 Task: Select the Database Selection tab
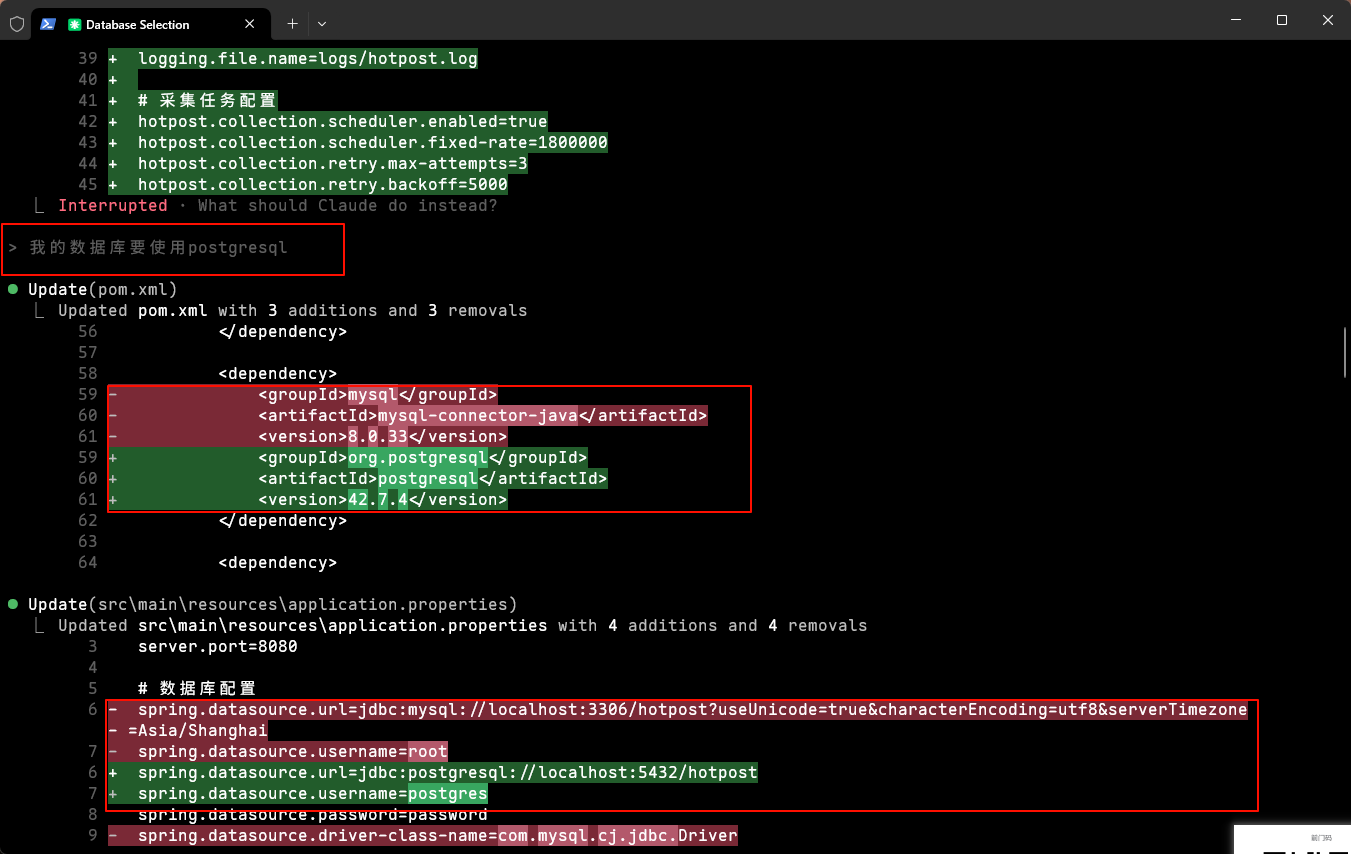click(140, 24)
